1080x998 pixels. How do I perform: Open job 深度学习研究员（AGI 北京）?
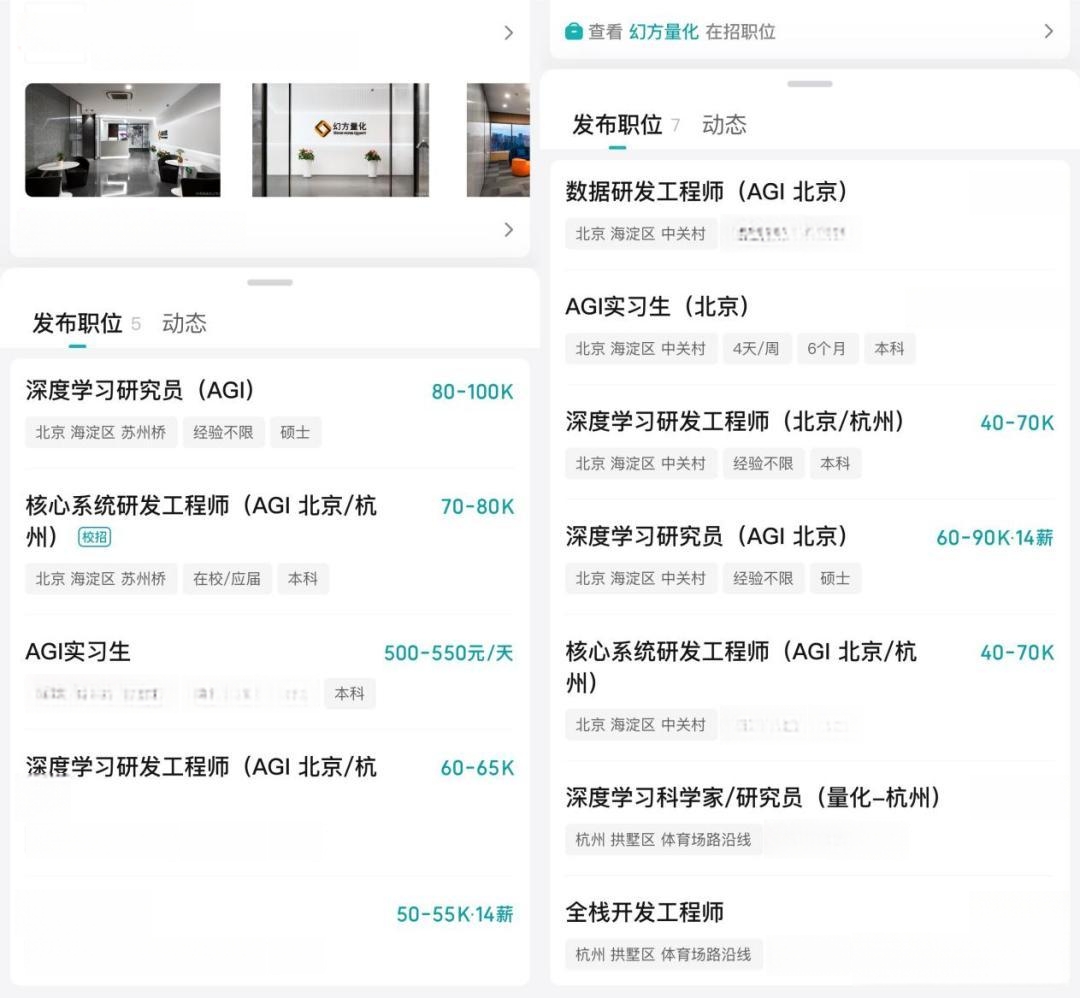click(x=706, y=537)
